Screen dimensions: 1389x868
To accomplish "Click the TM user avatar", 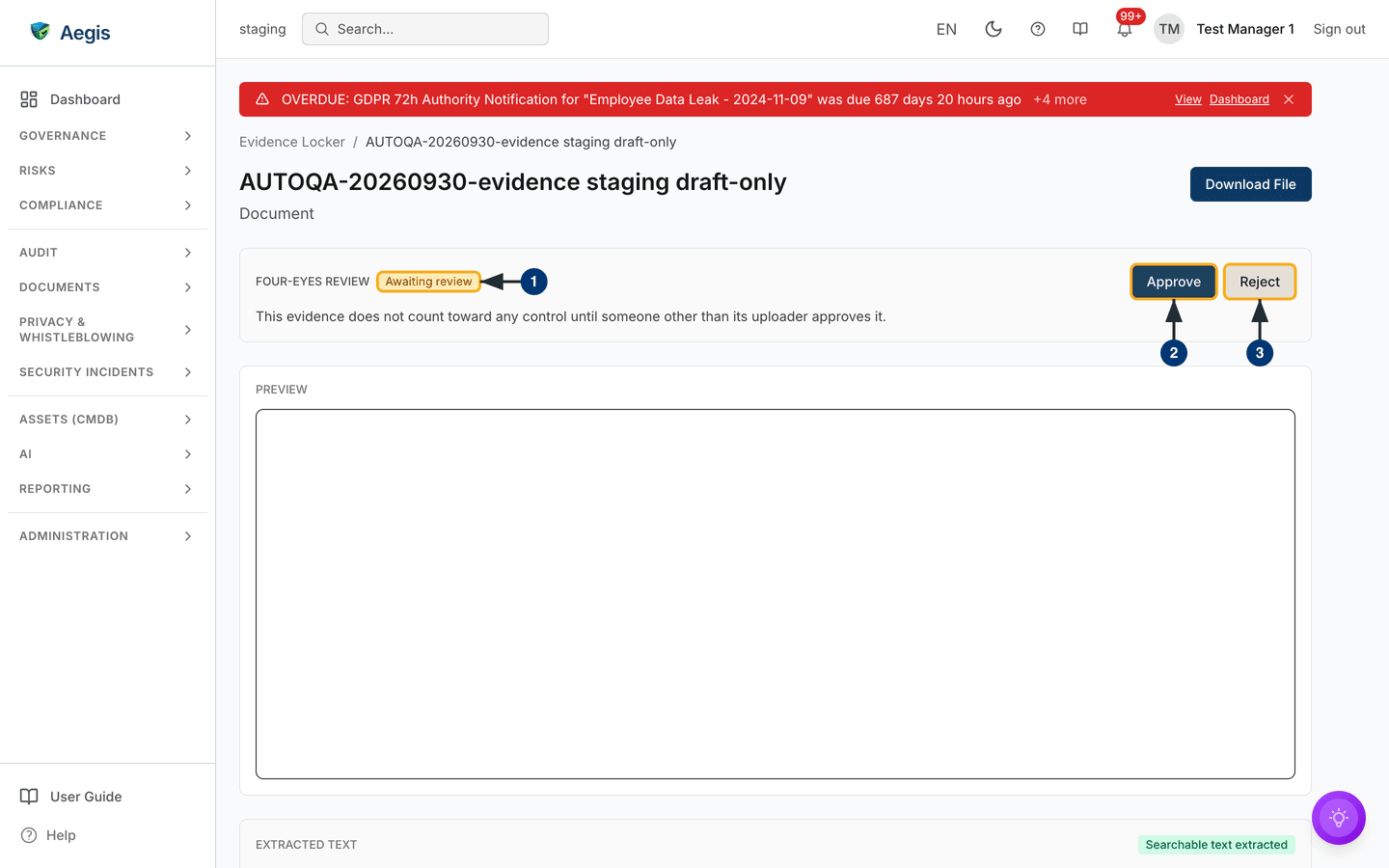I will click(1169, 29).
